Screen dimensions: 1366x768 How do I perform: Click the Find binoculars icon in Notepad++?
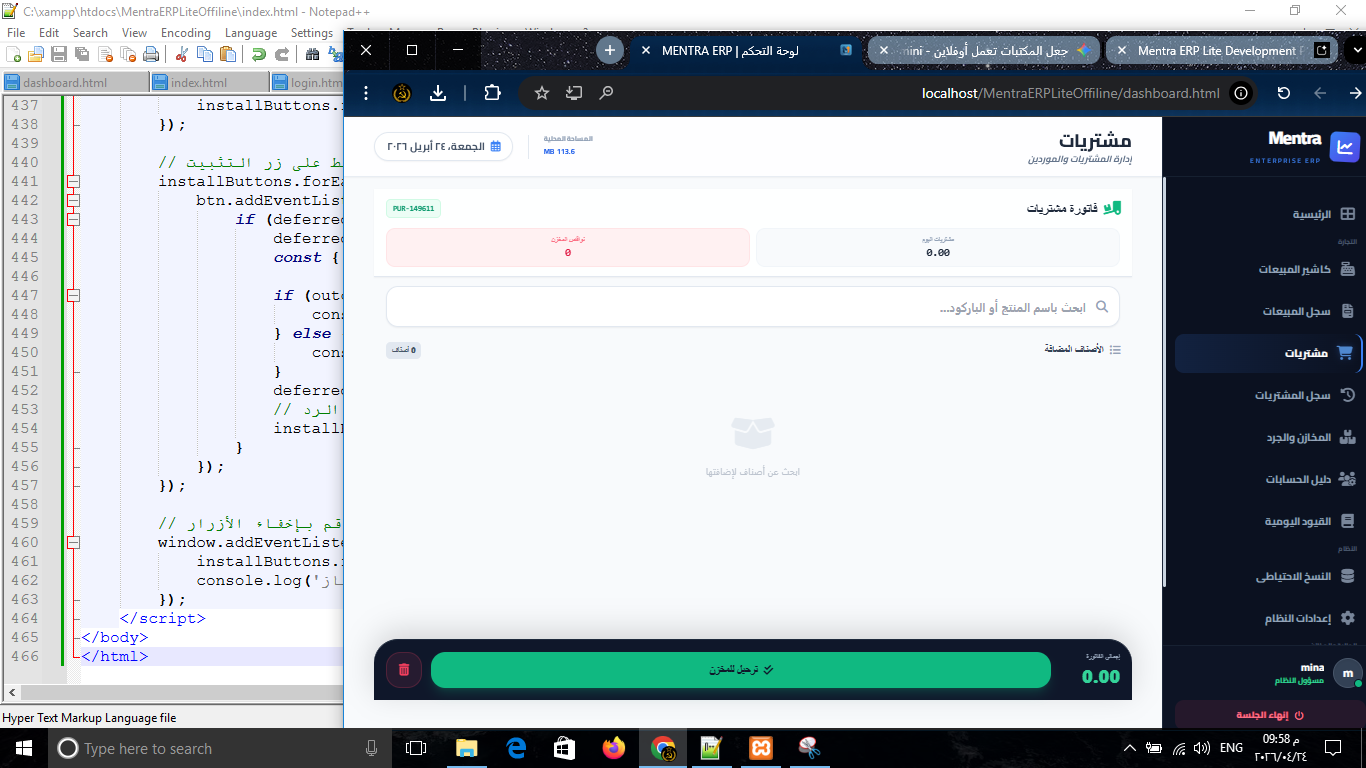[313, 54]
